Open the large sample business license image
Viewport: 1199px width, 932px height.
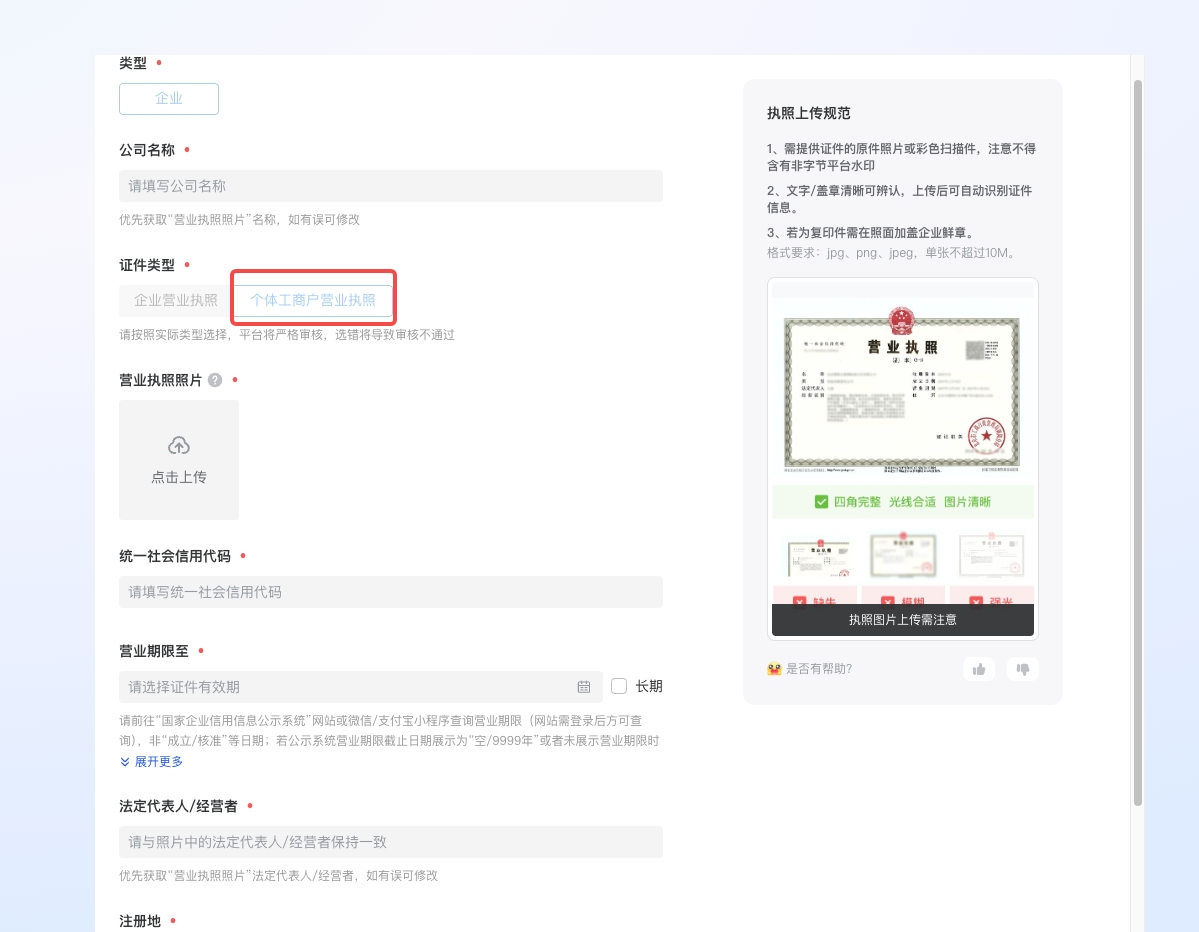tap(902, 390)
